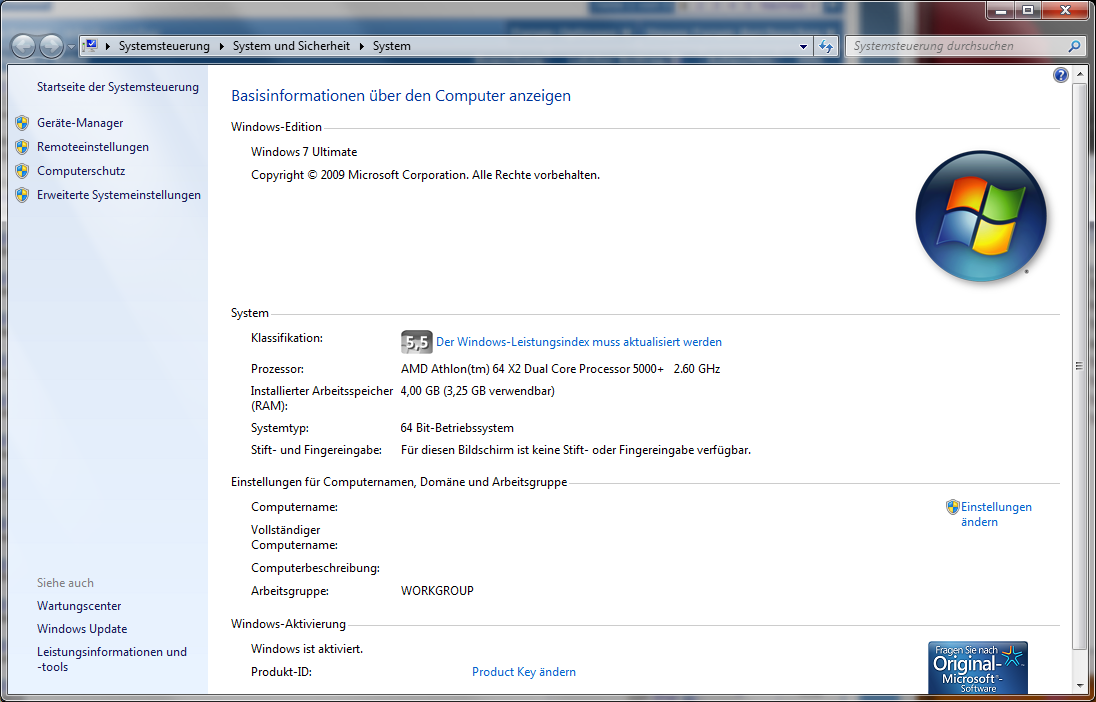Click the 4,00 GB RAM value
This screenshot has width=1096, height=702.
click(x=477, y=391)
